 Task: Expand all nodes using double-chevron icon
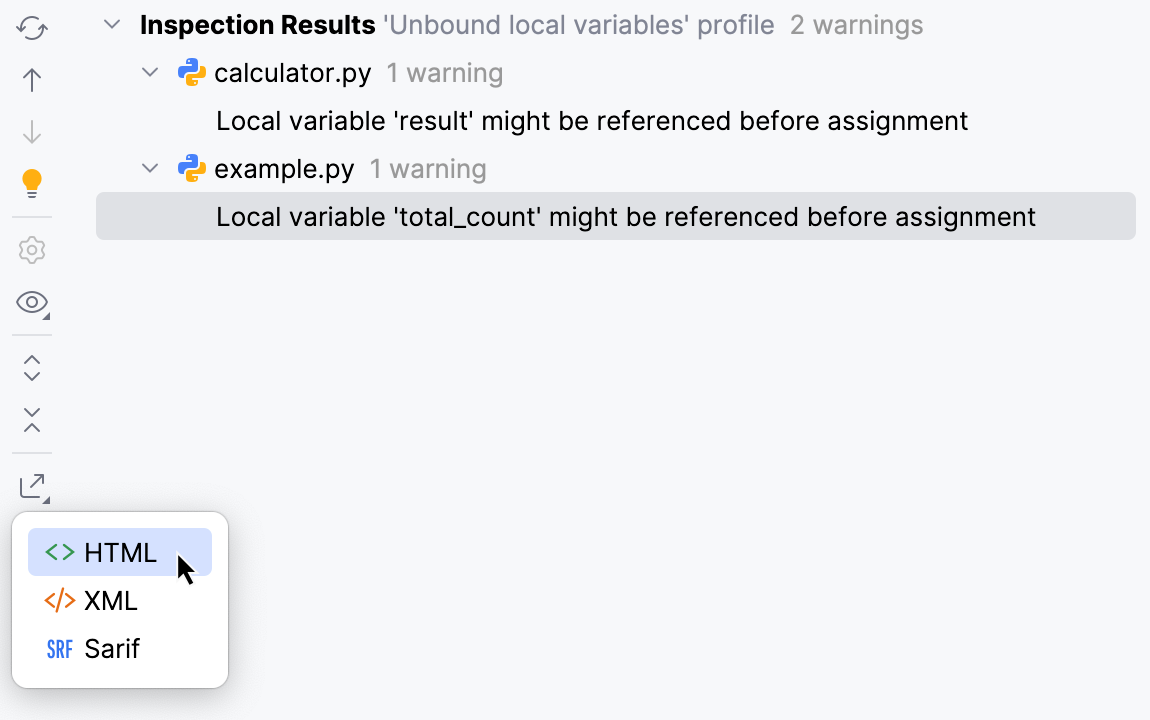(31, 368)
